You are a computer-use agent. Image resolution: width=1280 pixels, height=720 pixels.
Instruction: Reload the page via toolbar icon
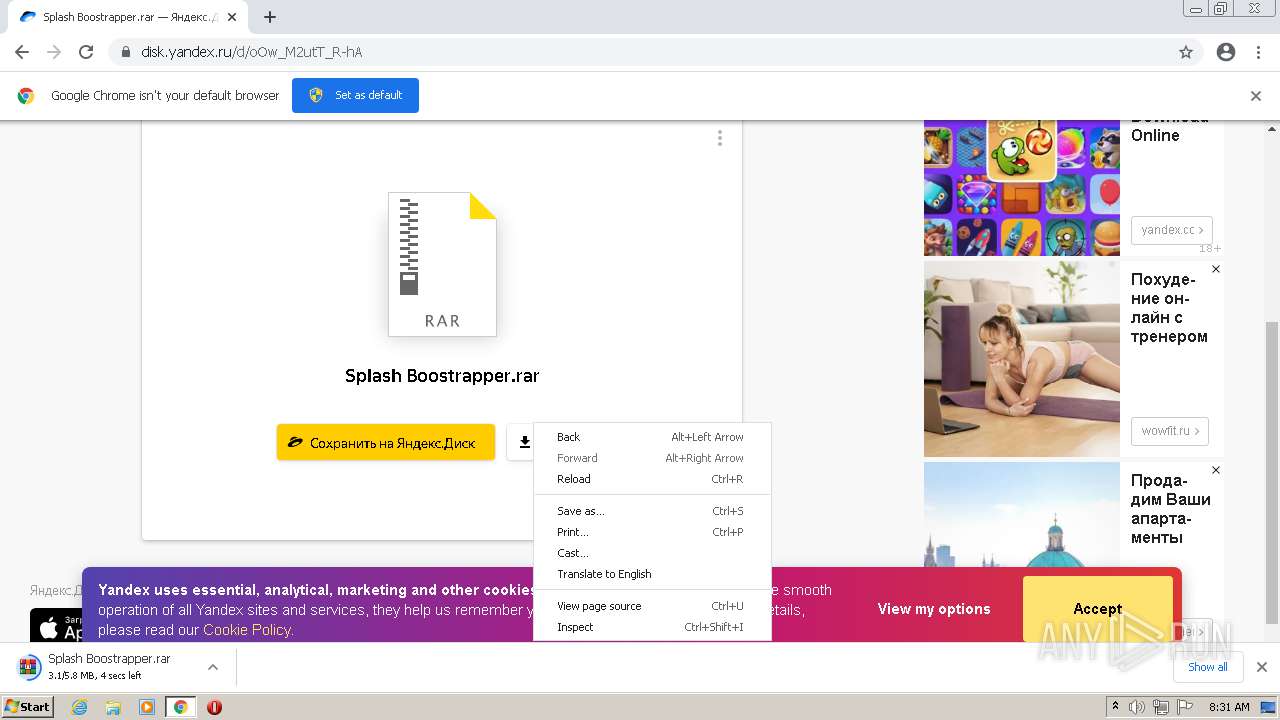coord(86,52)
